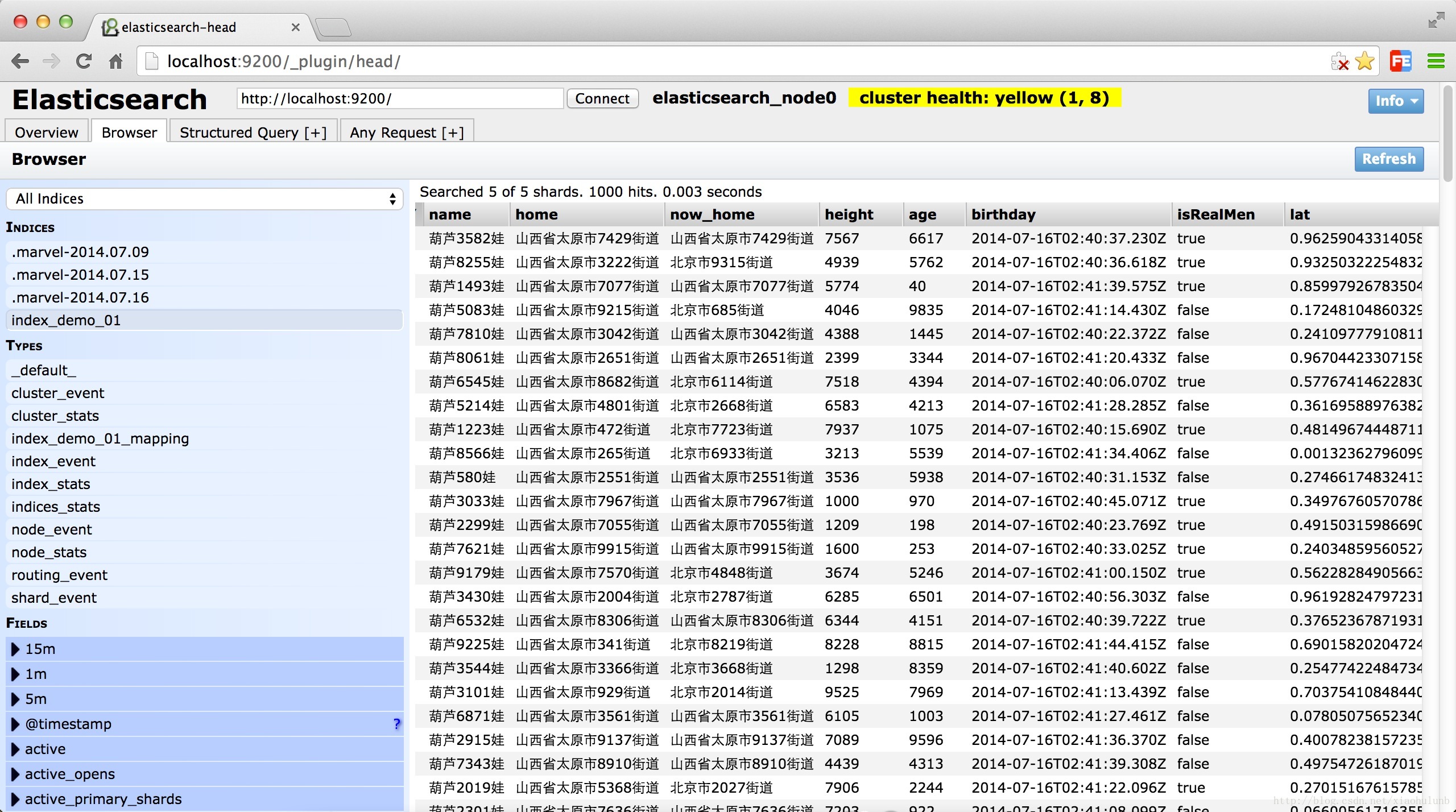Go to the browser home icon
1456x812 pixels.
point(116,61)
